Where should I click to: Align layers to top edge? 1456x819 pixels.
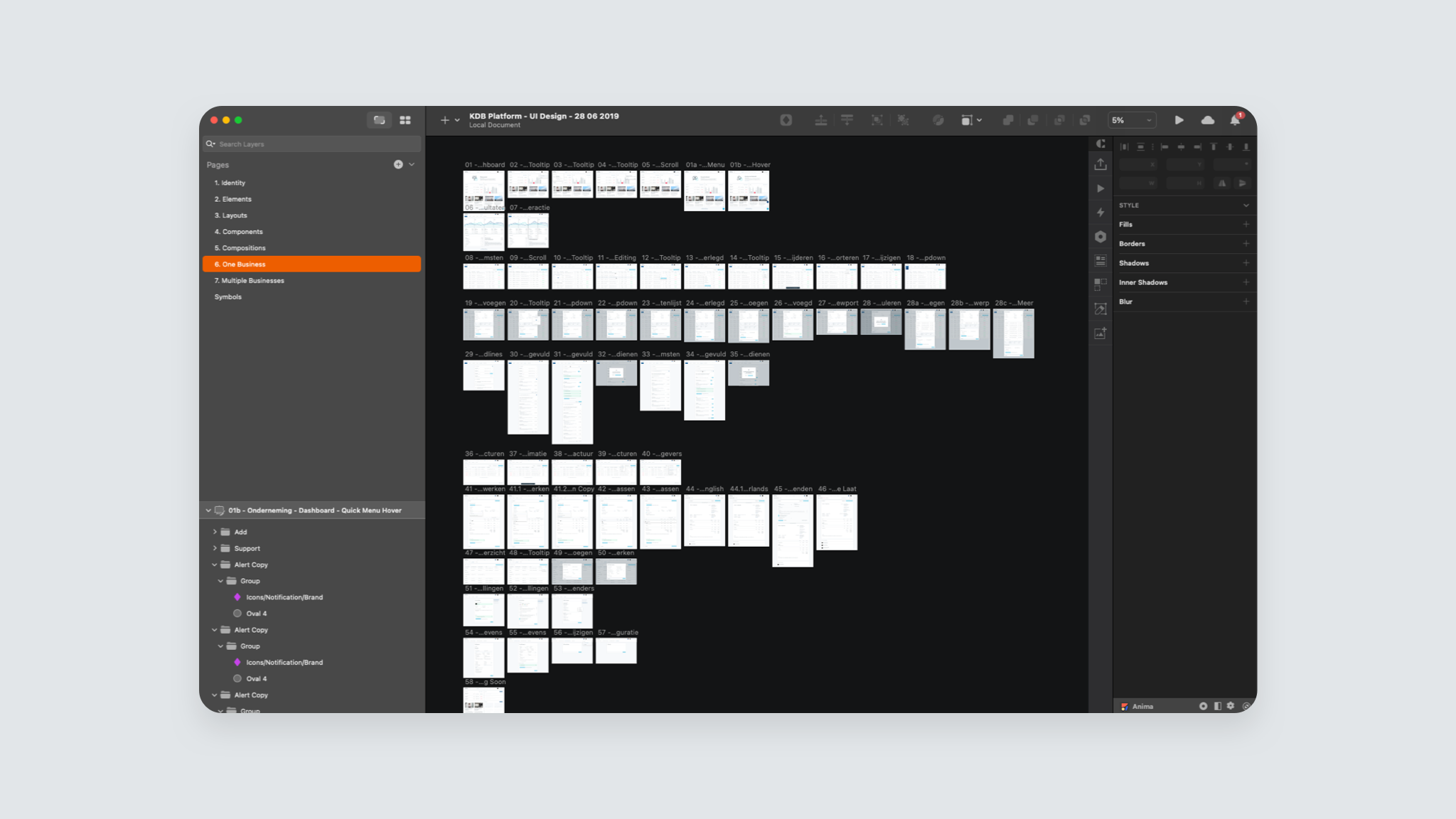click(x=1214, y=147)
